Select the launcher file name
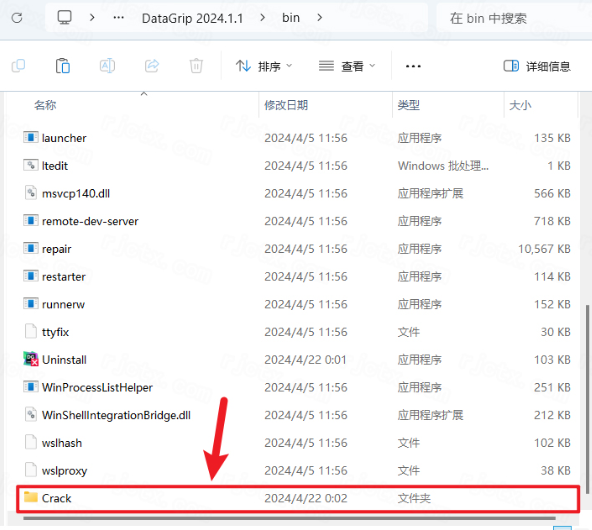This screenshot has width=592, height=530. (x=64, y=138)
